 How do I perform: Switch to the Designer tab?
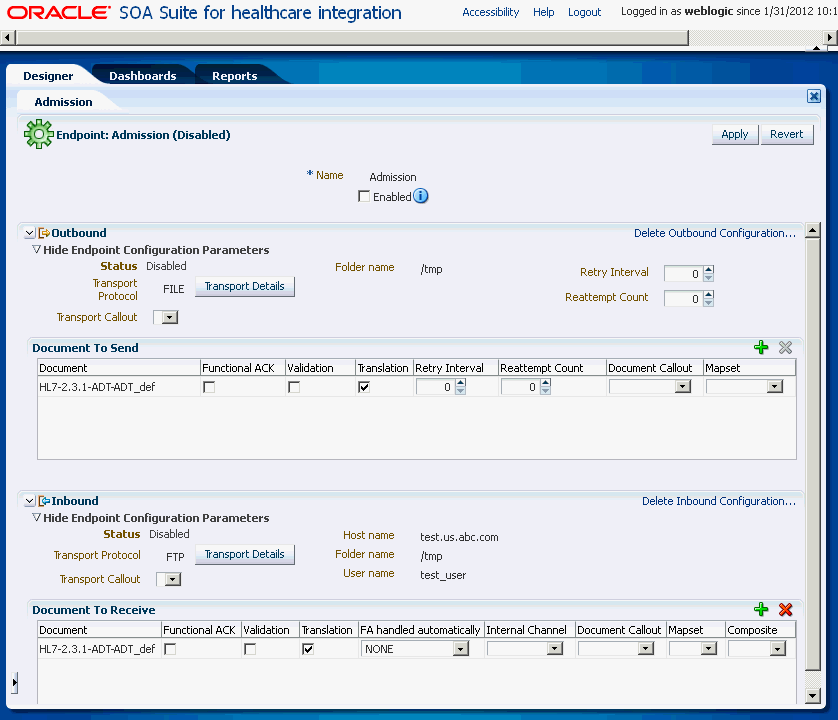point(48,76)
